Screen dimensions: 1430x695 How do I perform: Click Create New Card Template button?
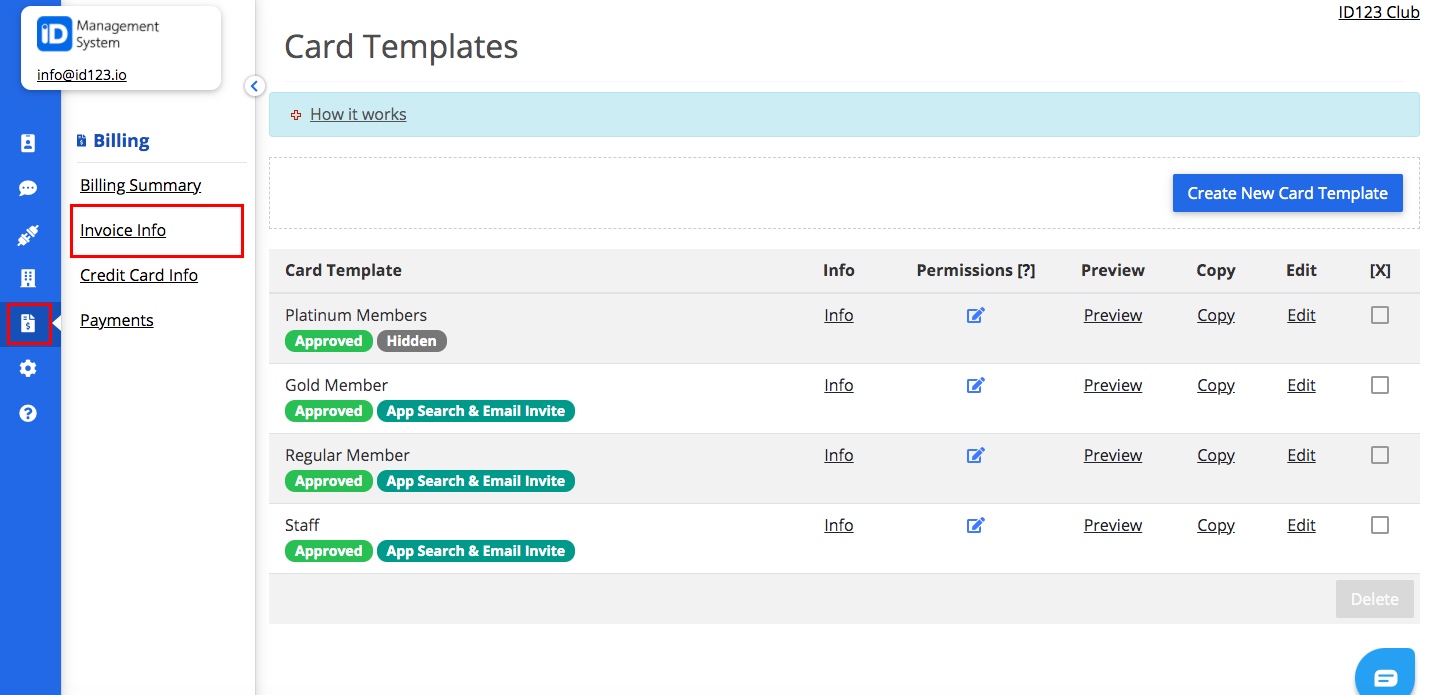pyautogui.click(x=1287, y=192)
